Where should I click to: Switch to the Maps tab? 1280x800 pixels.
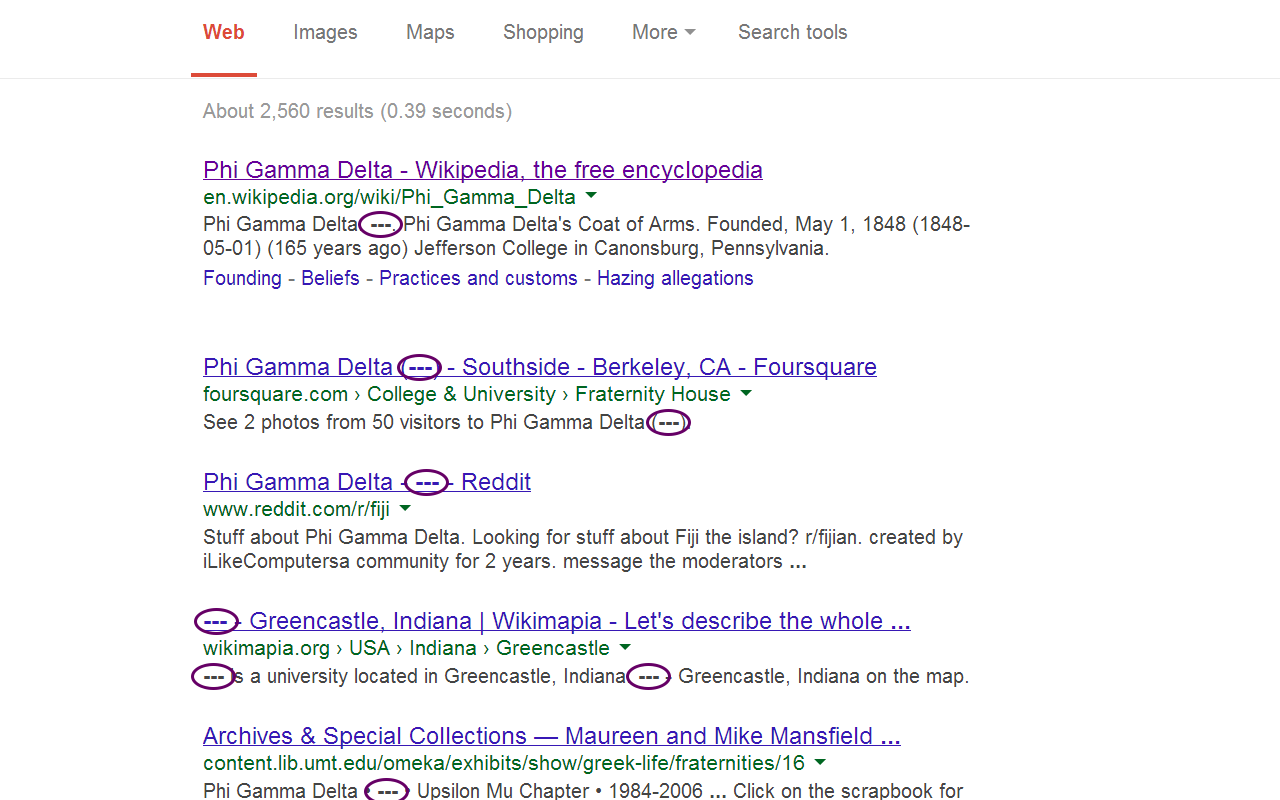coord(429,32)
